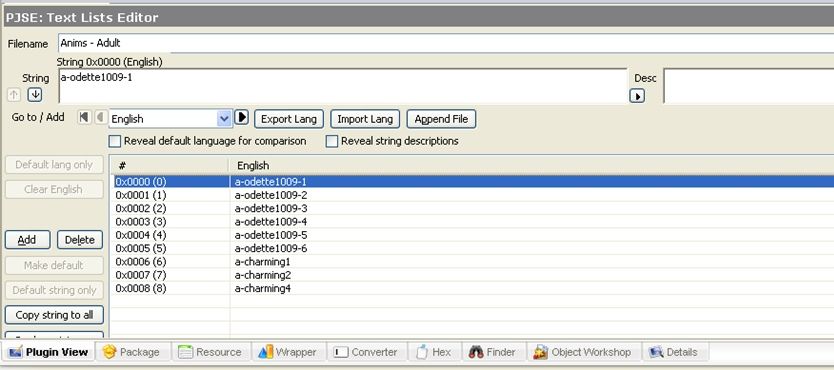834x370 pixels.
Task: Select row a-odette1009-1
Action: (473, 182)
